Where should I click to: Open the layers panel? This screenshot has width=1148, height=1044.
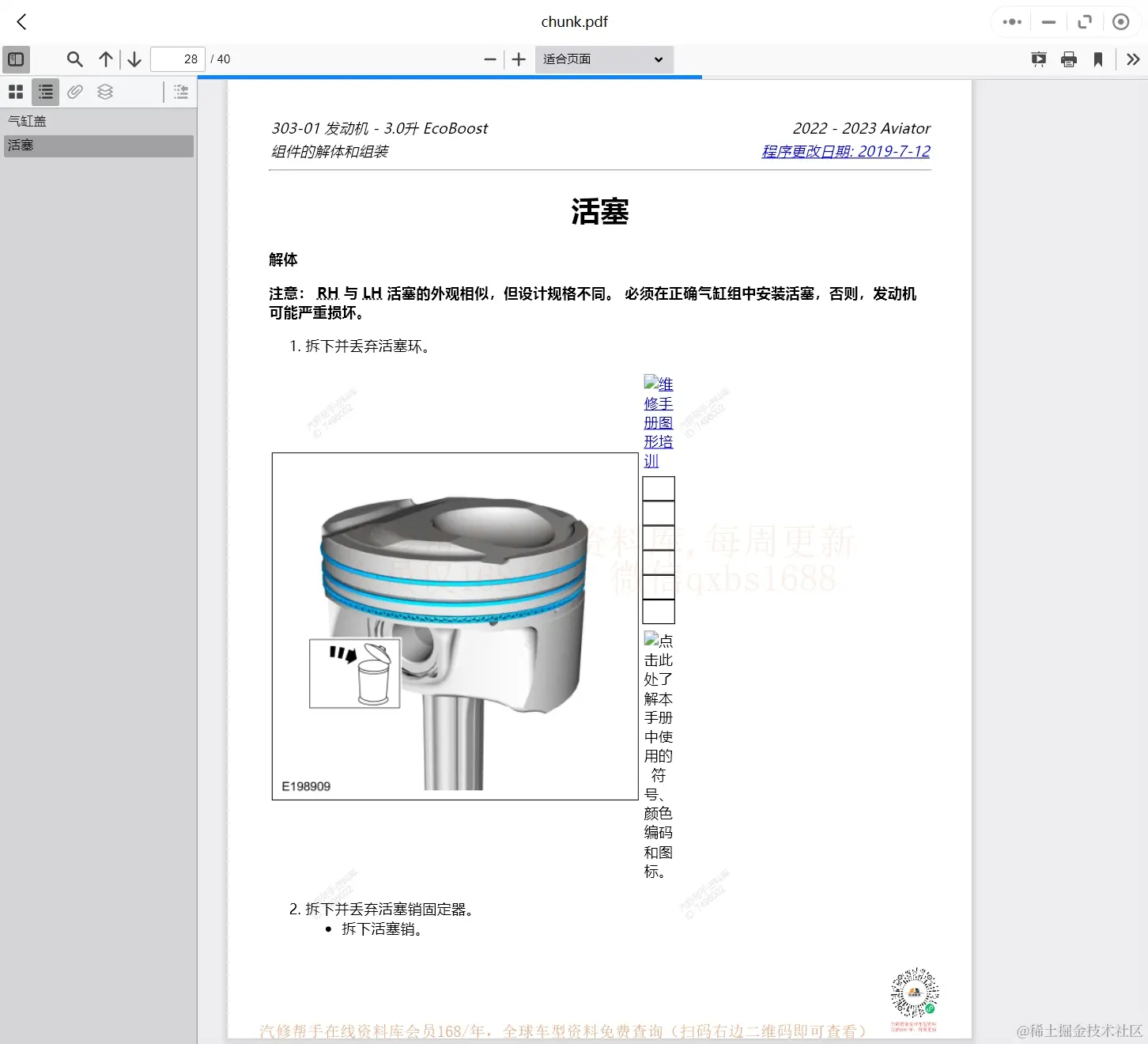coord(105,91)
